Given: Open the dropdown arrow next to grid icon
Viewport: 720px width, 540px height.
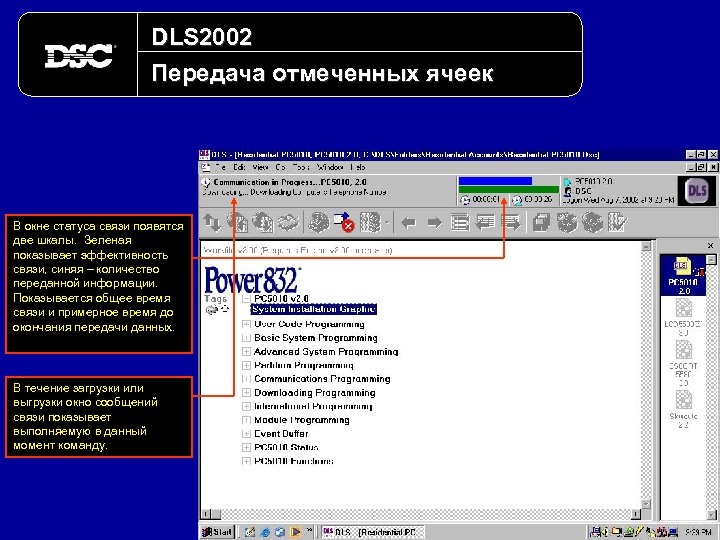Looking at the screenshot, I should (387, 224).
